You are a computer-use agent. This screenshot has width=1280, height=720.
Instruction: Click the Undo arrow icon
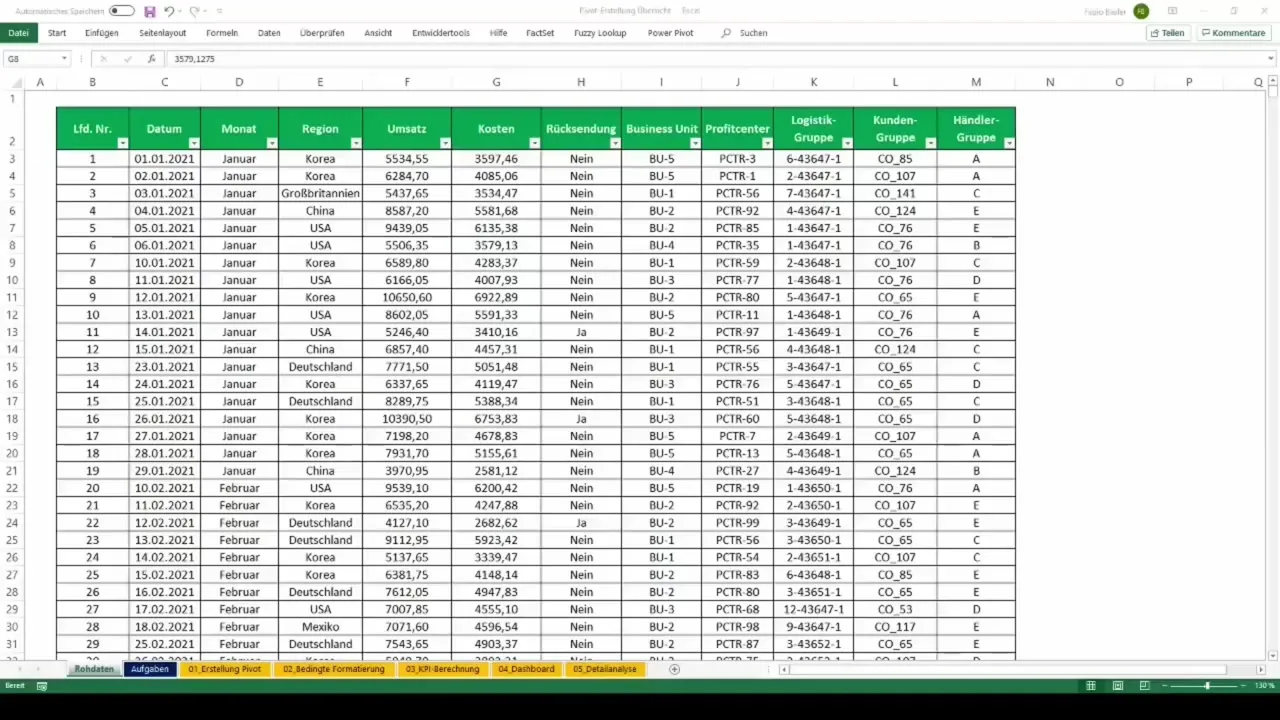point(168,11)
